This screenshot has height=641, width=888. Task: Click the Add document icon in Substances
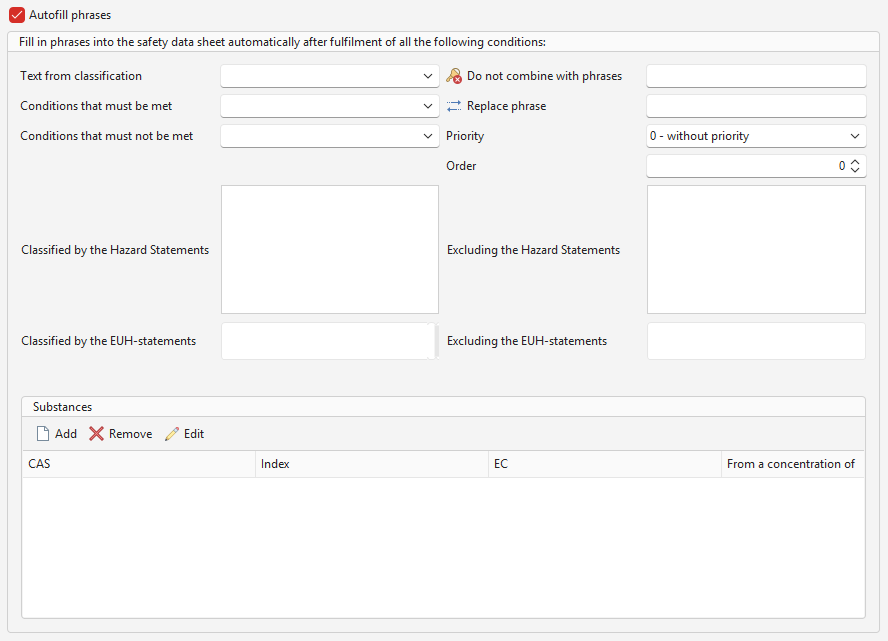tap(42, 434)
